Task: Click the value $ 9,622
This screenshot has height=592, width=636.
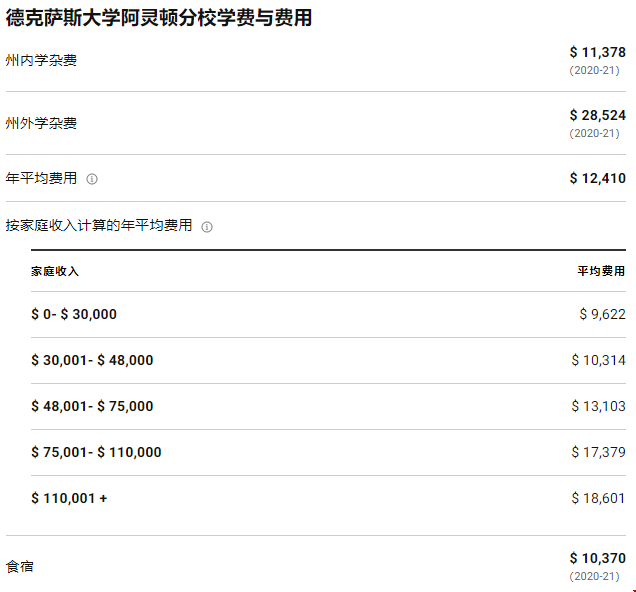Action: [x=602, y=314]
